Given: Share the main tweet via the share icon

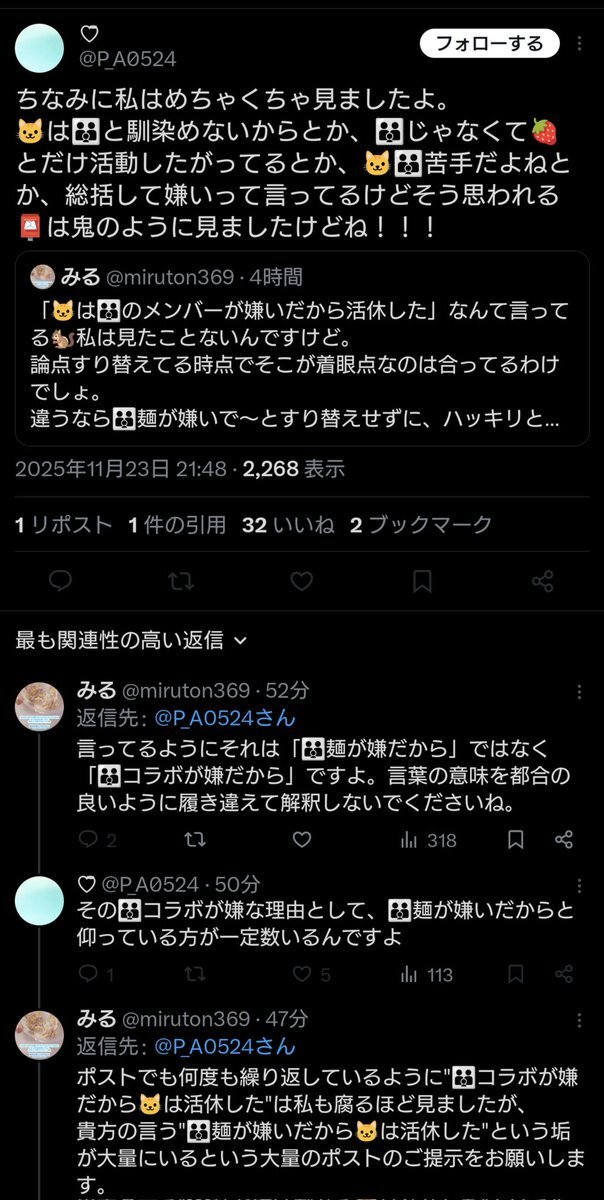Looking at the screenshot, I should point(541,580).
